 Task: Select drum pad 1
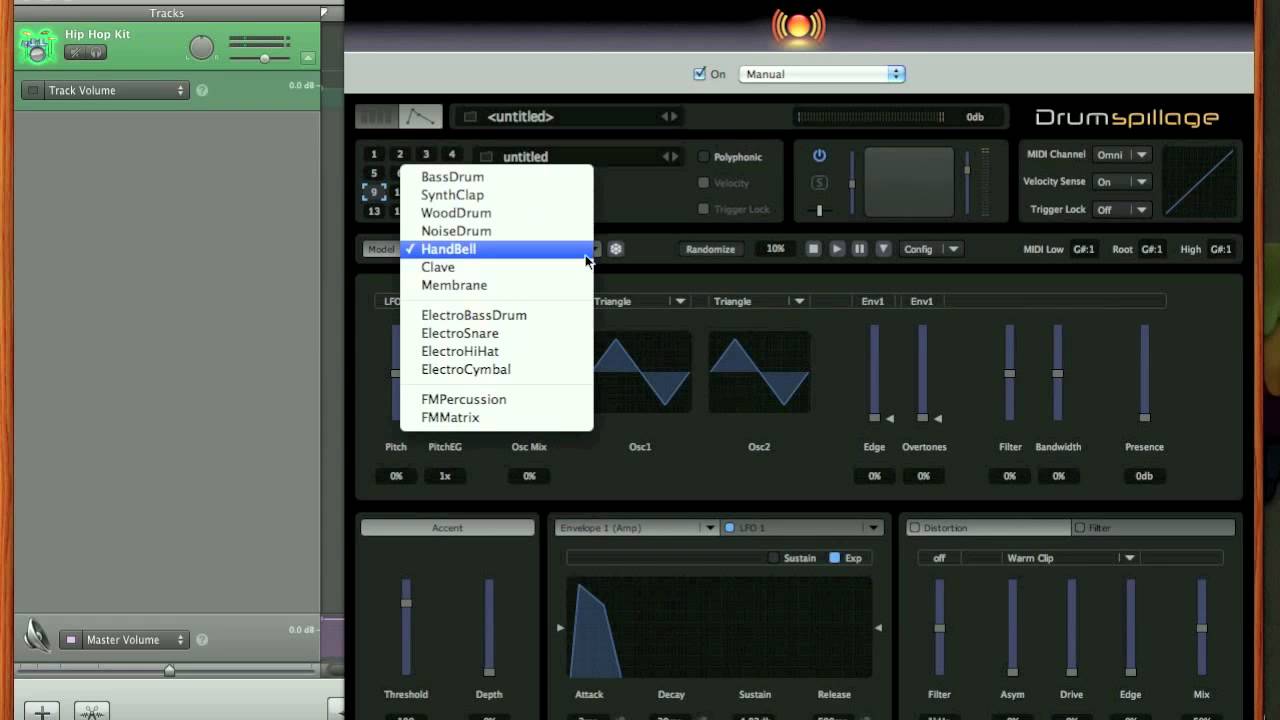click(374, 155)
